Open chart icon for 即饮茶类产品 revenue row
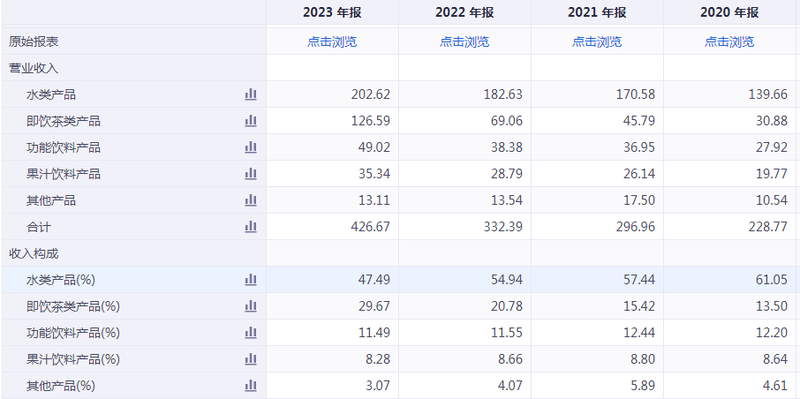The image size is (800, 399). [x=251, y=121]
